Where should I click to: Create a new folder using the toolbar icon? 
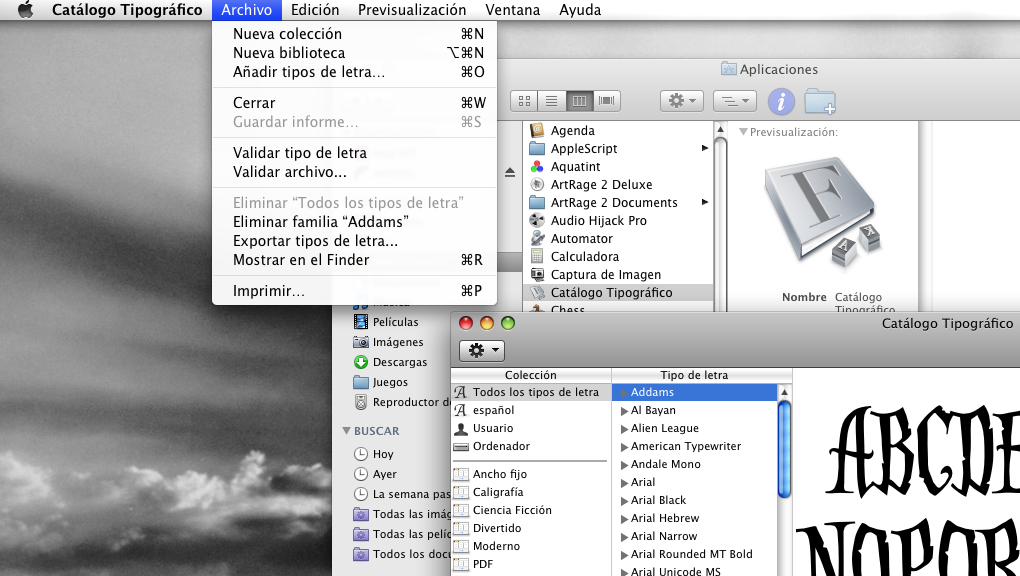click(x=819, y=101)
